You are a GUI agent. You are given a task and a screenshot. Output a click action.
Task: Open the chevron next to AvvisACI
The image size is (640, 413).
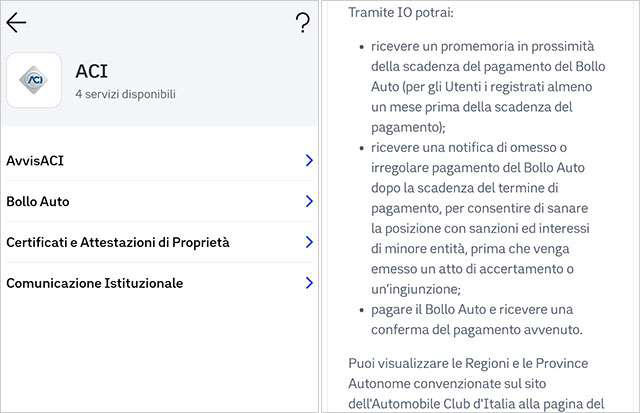[x=309, y=160]
